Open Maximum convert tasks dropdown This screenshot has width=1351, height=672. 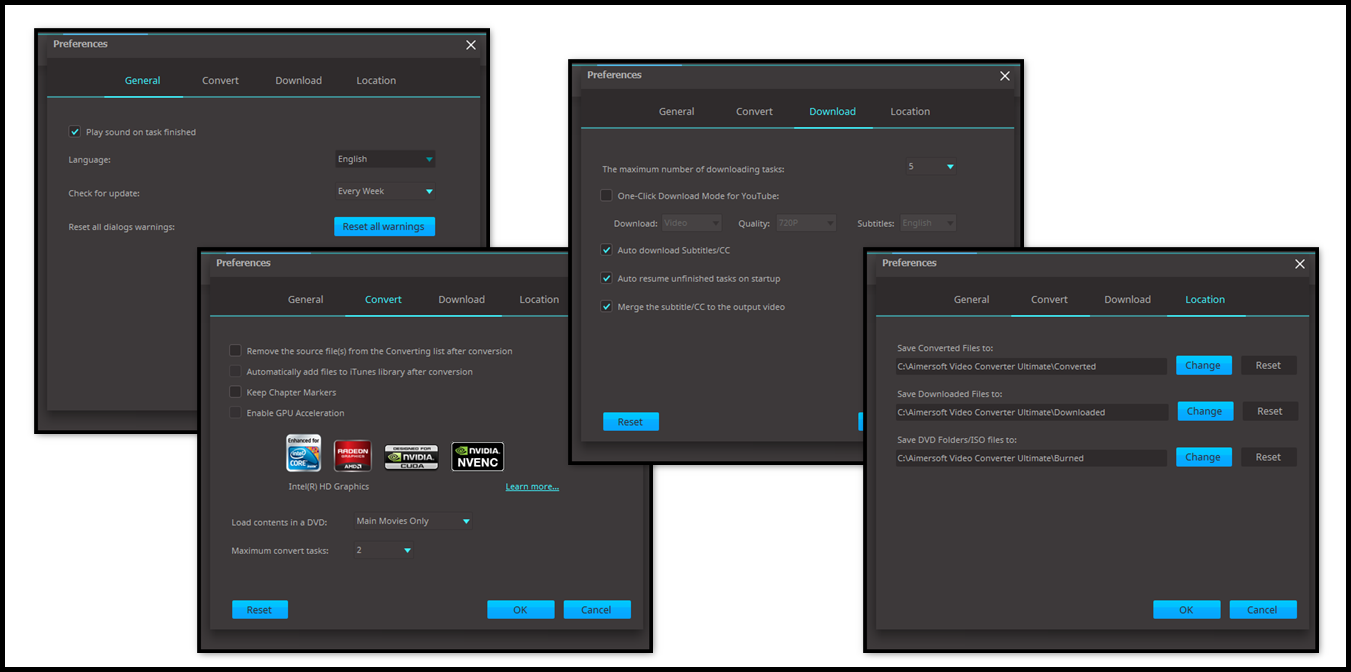pyautogui.click(x=384, y=550)
